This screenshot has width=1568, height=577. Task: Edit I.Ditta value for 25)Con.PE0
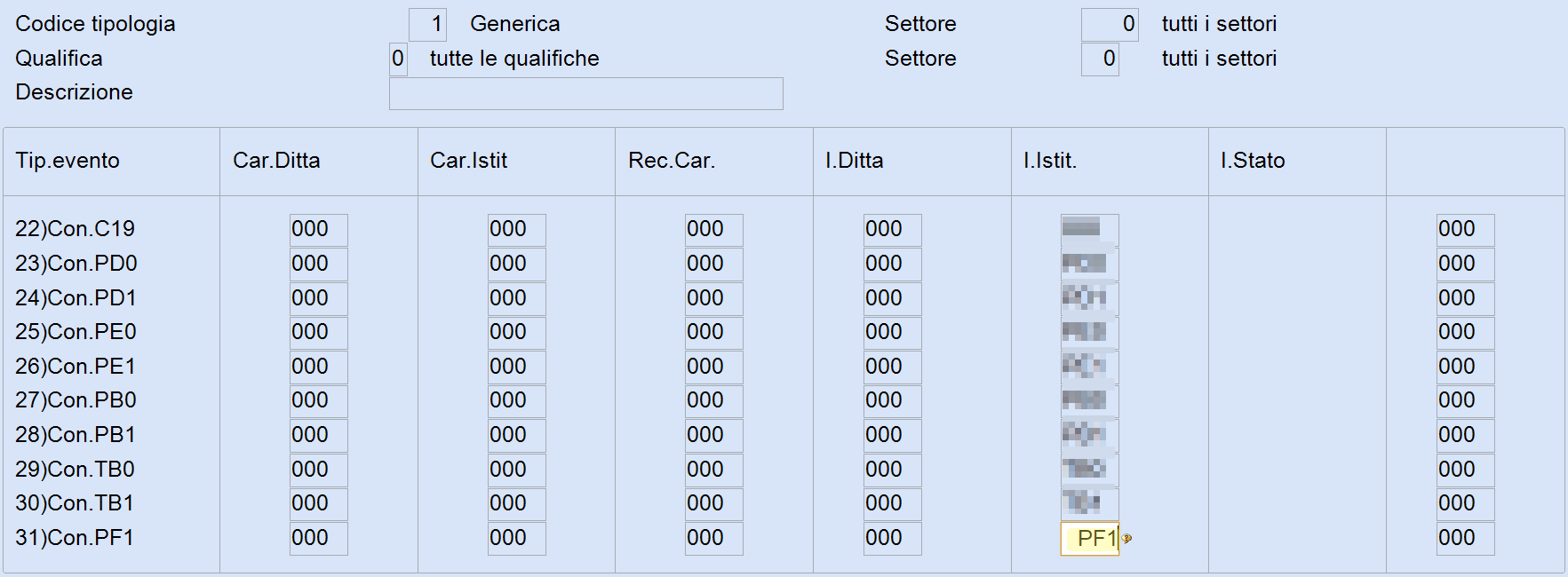coord(893,332)
